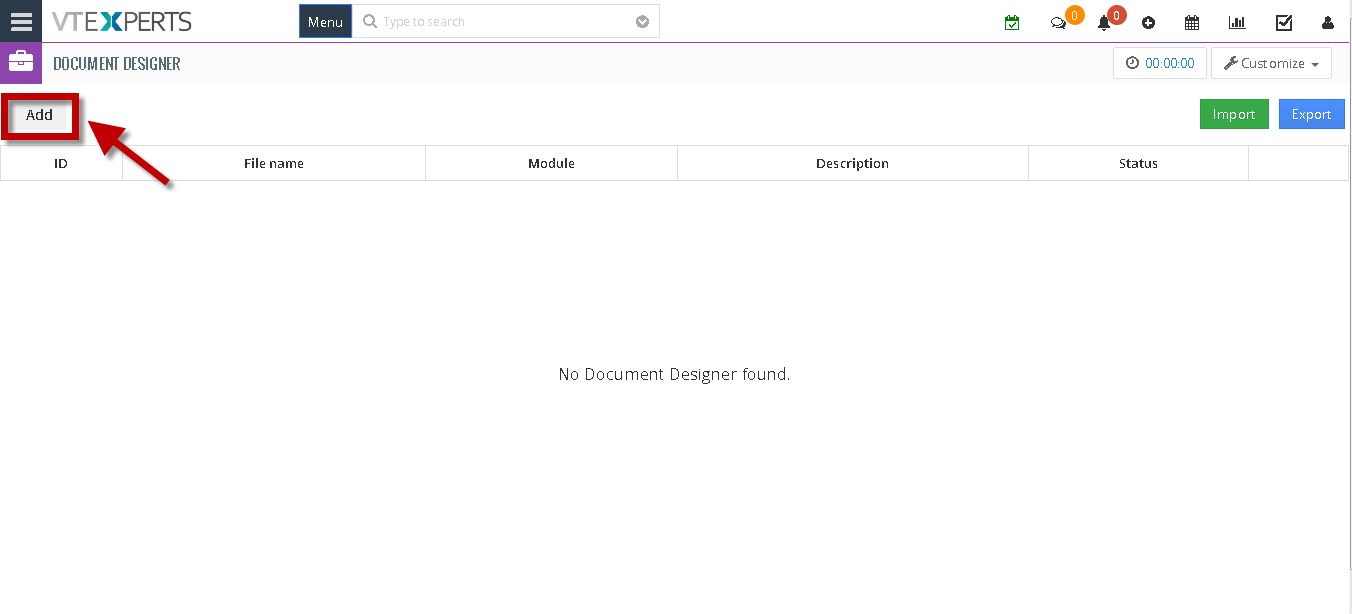Open the Document Designer briefcase module icon
This screenshot has height=614, width=1352.
pyautogui.click(x=21, y=63)
